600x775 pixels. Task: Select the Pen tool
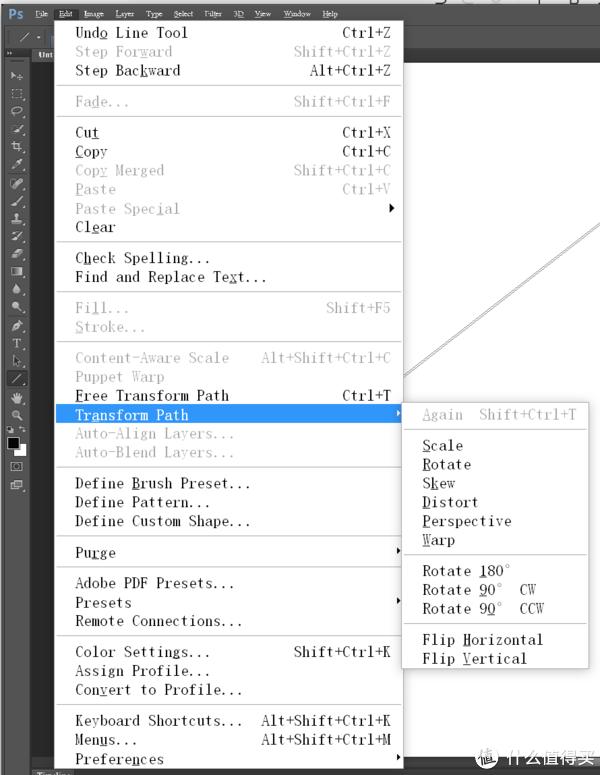click(17, 326)
